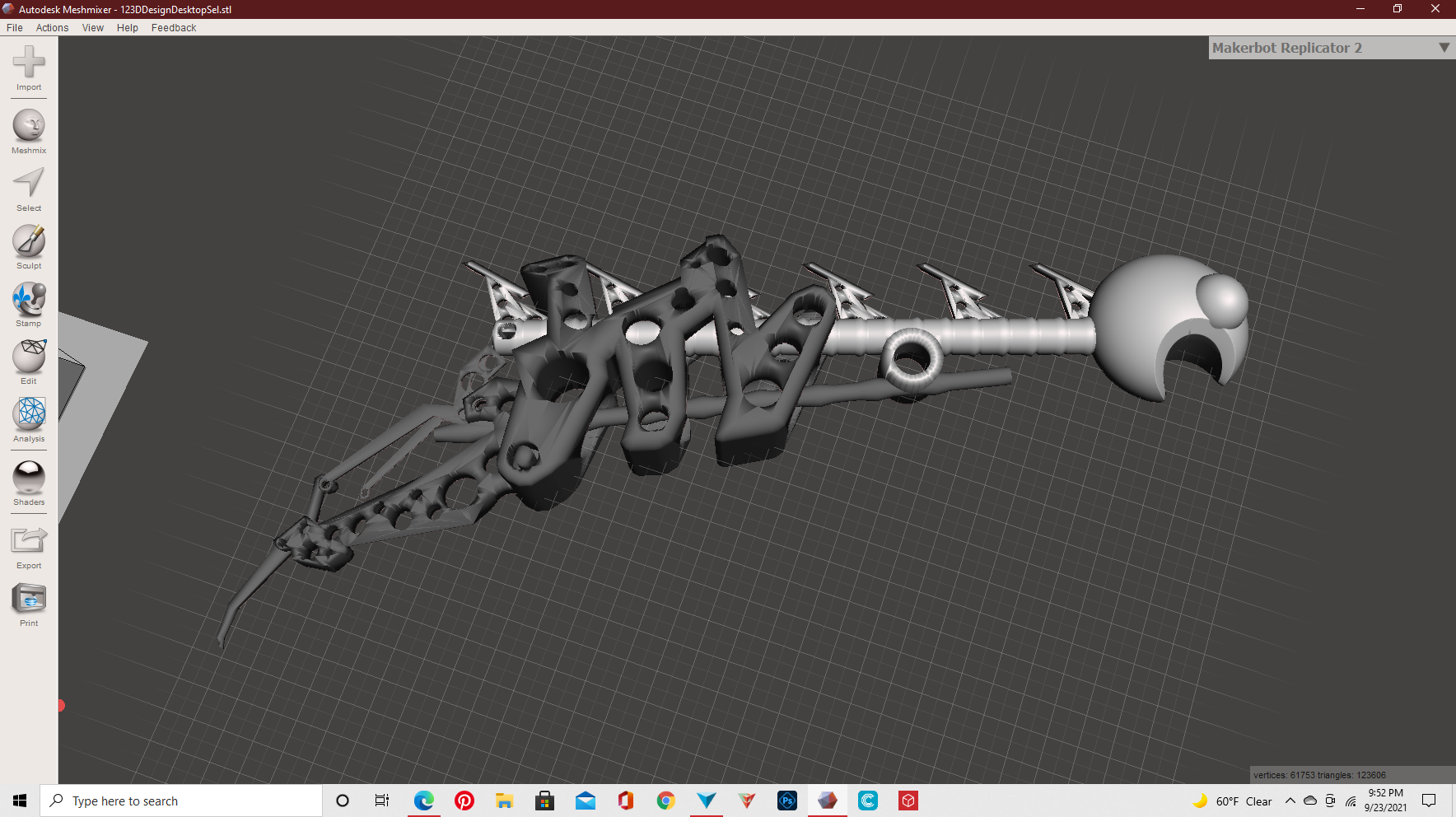Open the Windows Start menu
This screenshot has width=1456, height=817.
click(20, 801)
